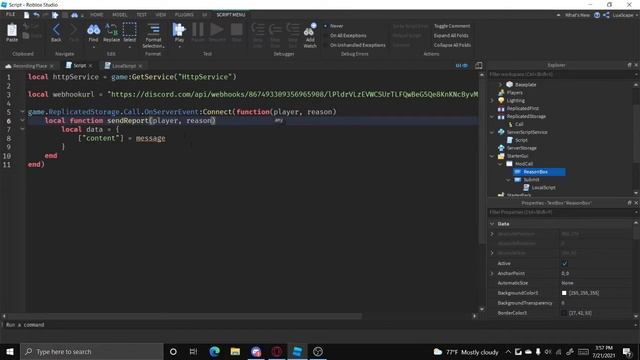Expand the Lighting tree node
Image resolution: width=640 pixels, height=360 pixels.
pyautogui.click(x=492, y=100)
